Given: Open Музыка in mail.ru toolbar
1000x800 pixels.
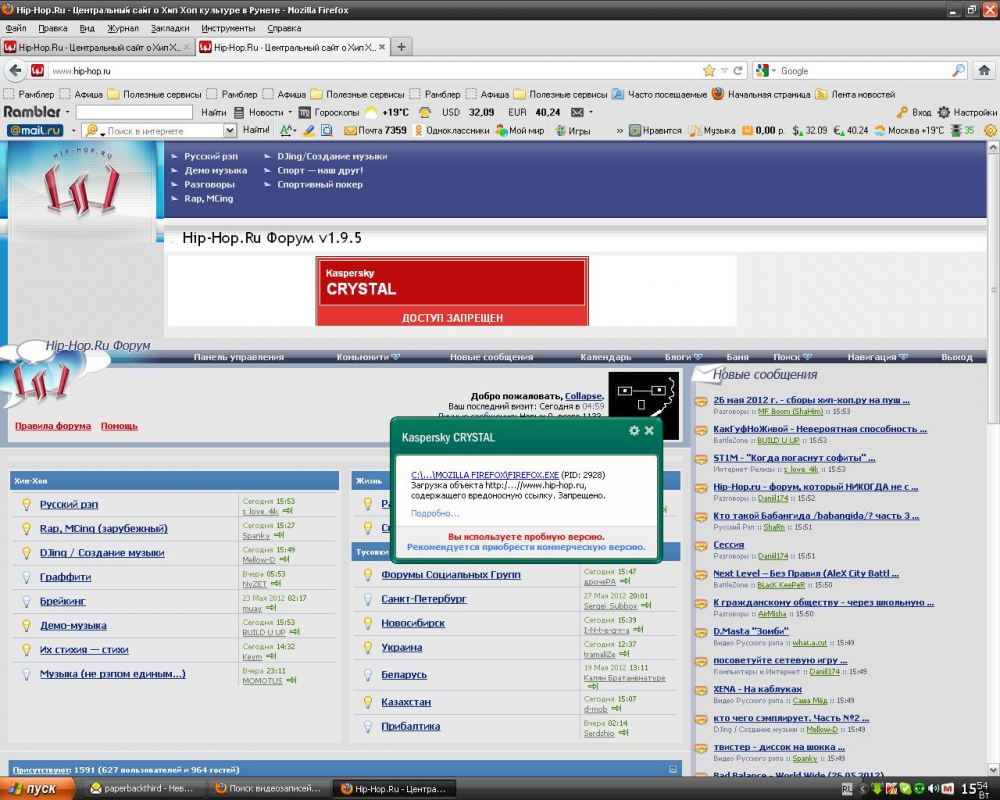Looking at the screenshot, I should click(x=712, y=130).
